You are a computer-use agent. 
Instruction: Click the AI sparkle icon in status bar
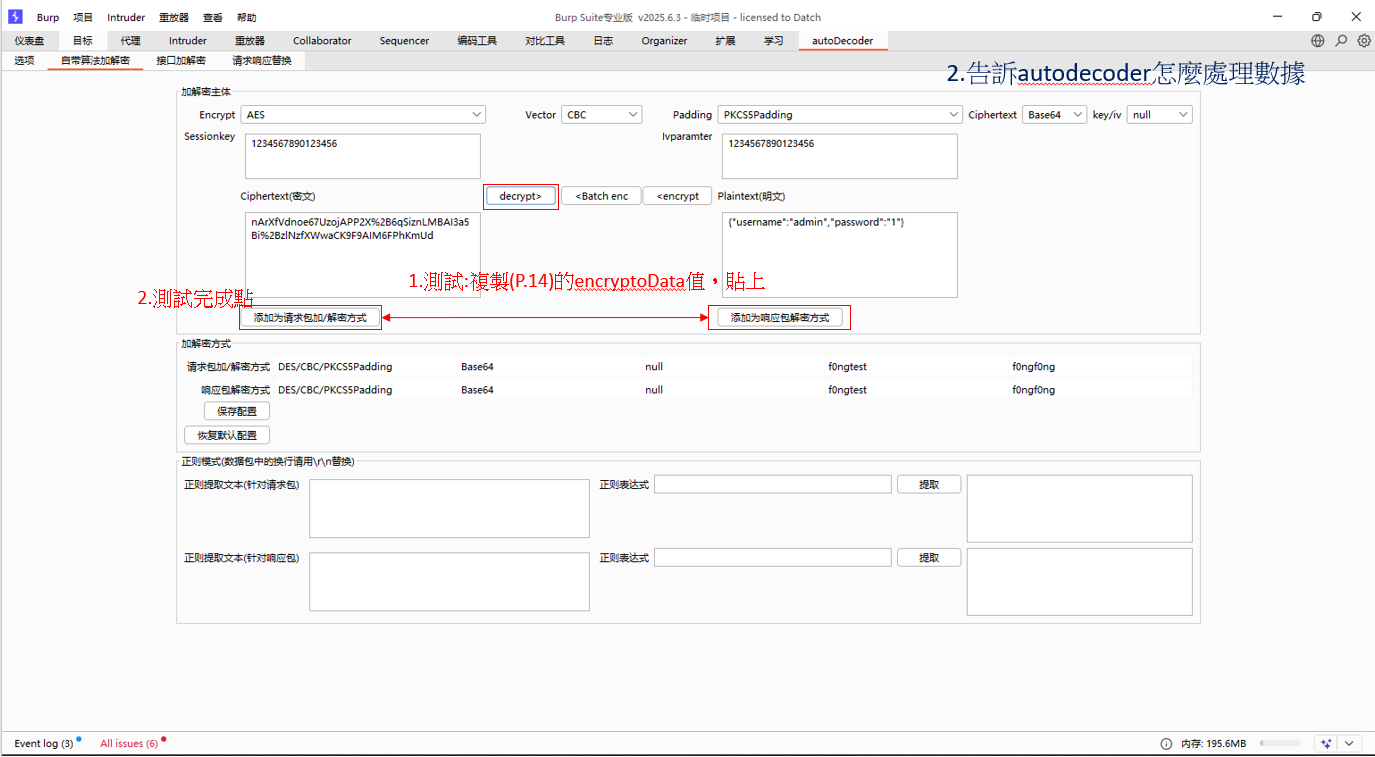pos(1327,744)
